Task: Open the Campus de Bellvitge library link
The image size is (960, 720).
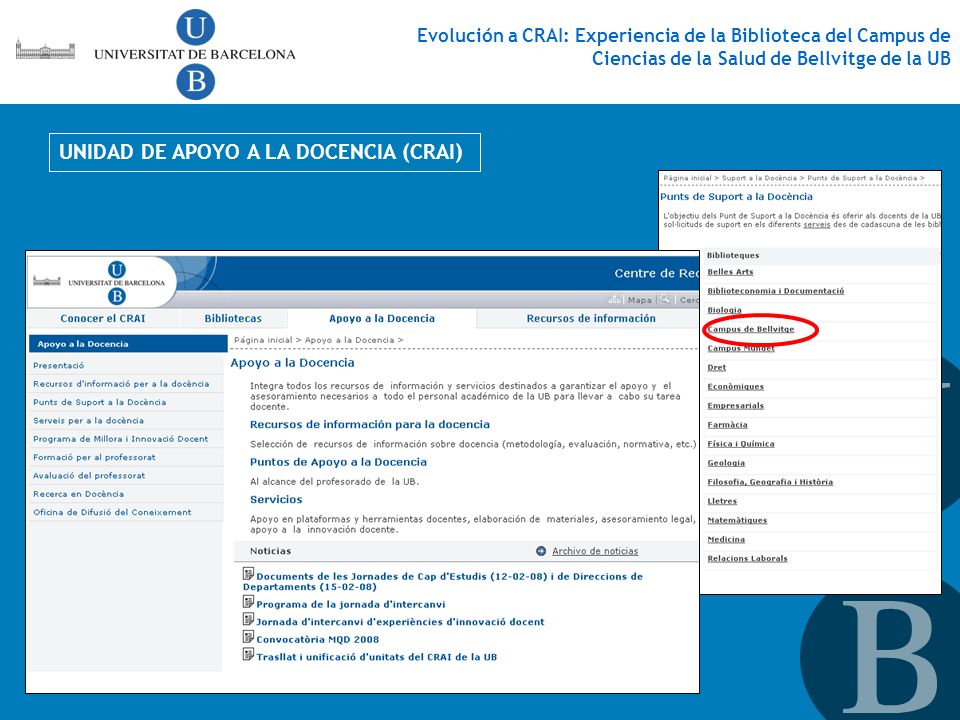Action: [751, 329]
